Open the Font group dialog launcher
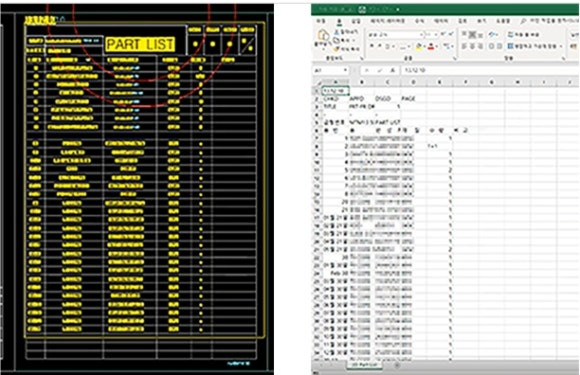Viewport: 580px width, 375px height. coord(455,58)
